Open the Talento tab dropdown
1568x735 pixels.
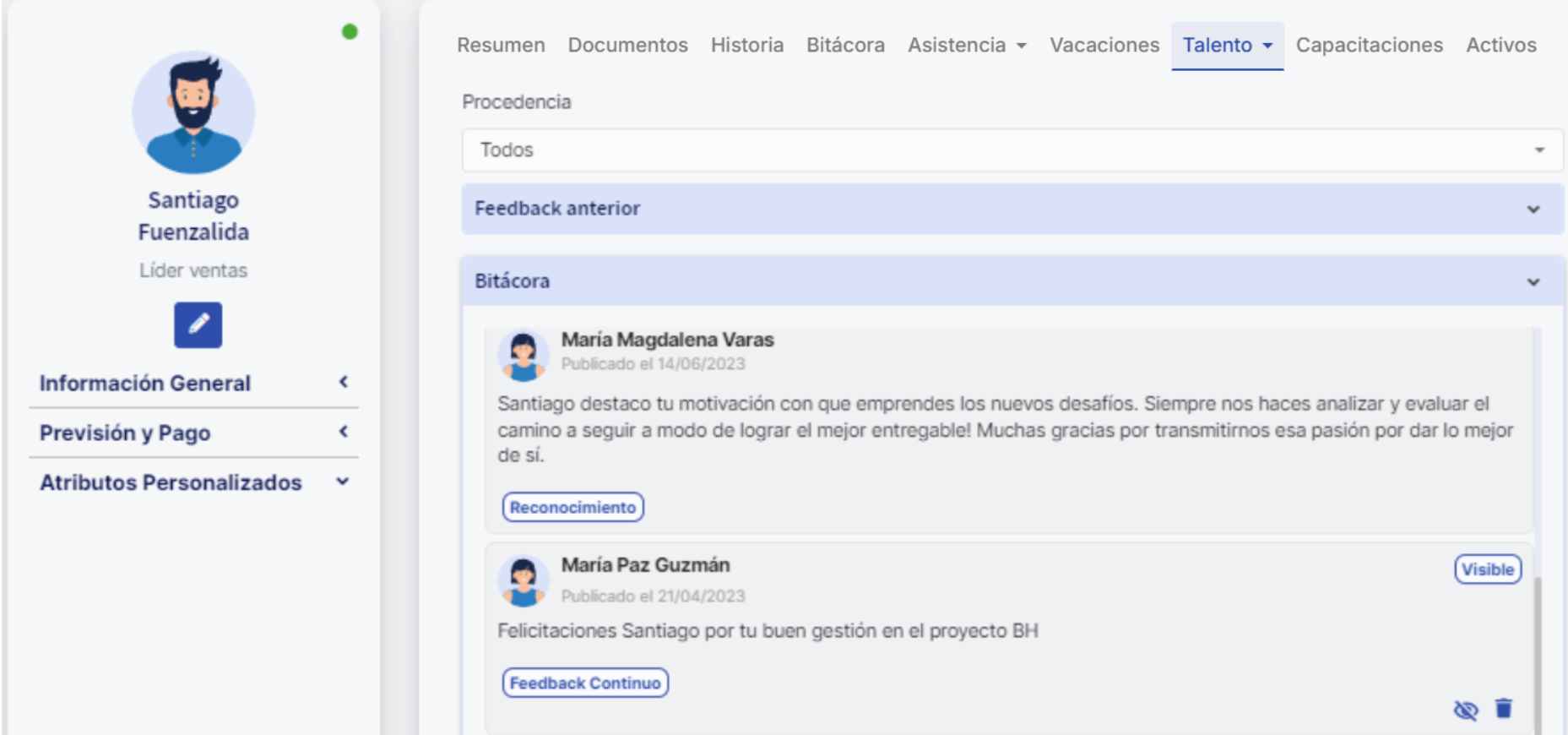coord(1226,46)
